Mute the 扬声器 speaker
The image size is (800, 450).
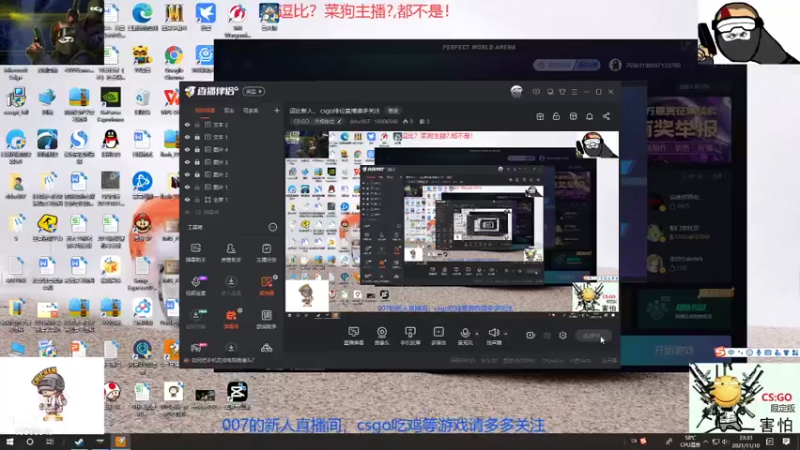coord(494,336)
